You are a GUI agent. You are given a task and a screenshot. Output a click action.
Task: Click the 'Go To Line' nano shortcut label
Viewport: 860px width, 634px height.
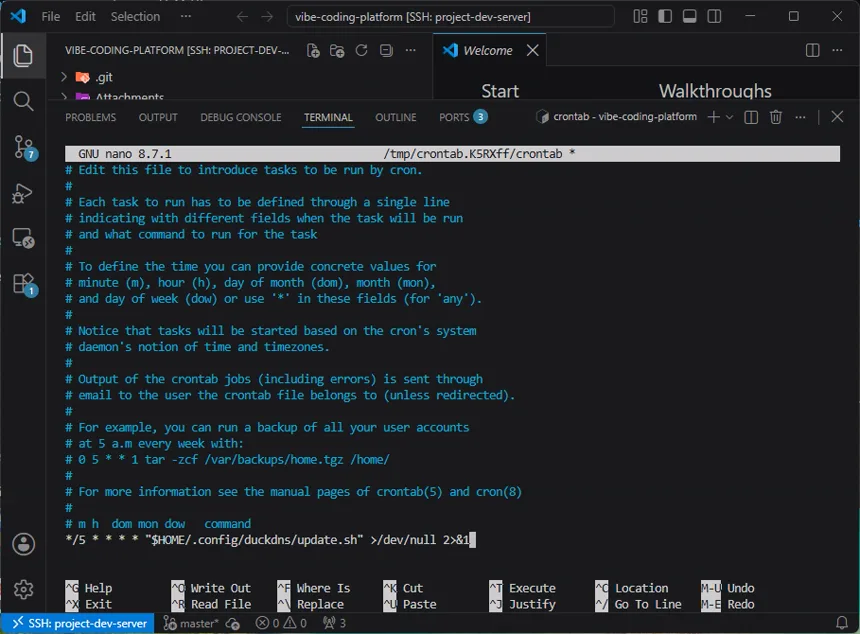(x=648, y=604)
